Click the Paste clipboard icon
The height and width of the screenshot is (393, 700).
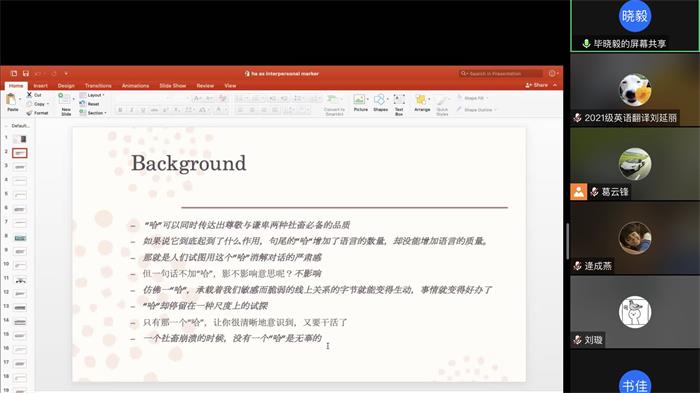[x=11, y=99]
